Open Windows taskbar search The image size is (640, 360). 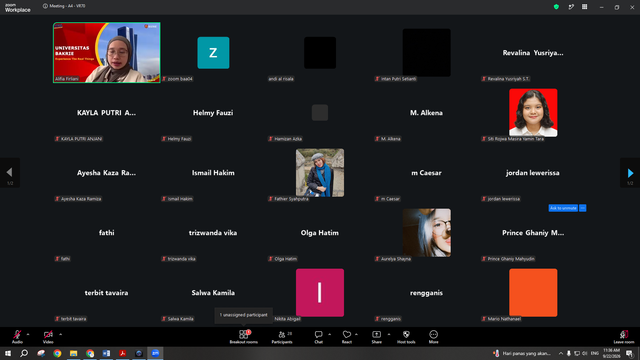tap(24, 353)
